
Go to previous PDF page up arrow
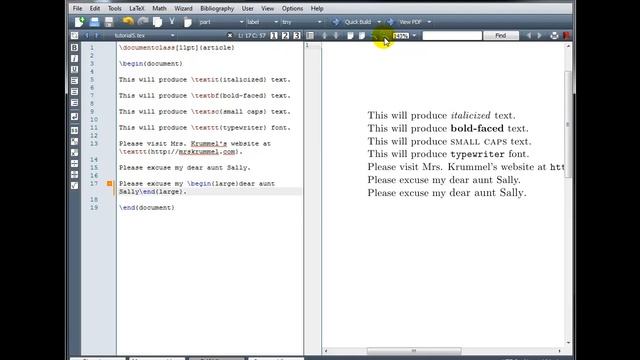coord(324,36)
